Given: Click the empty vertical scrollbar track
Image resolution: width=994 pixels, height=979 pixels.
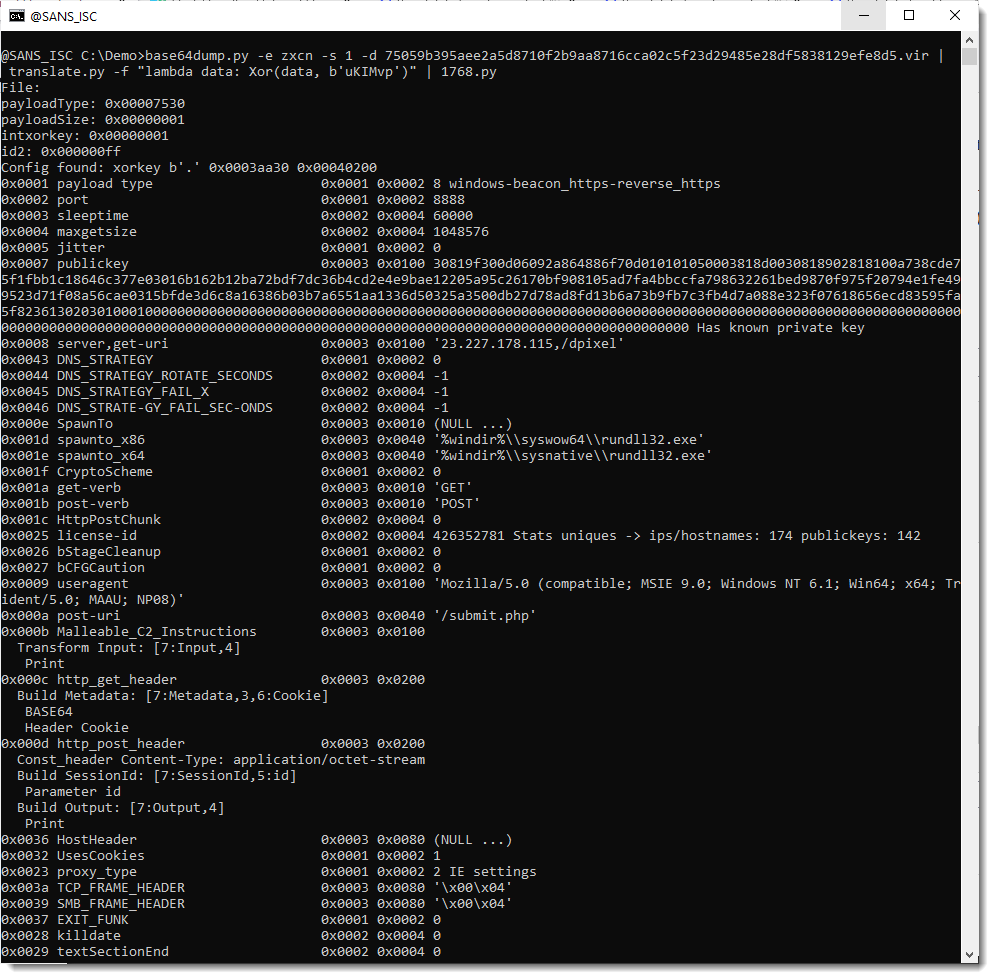Looking at the screenshot, I should tap(969, 500).
